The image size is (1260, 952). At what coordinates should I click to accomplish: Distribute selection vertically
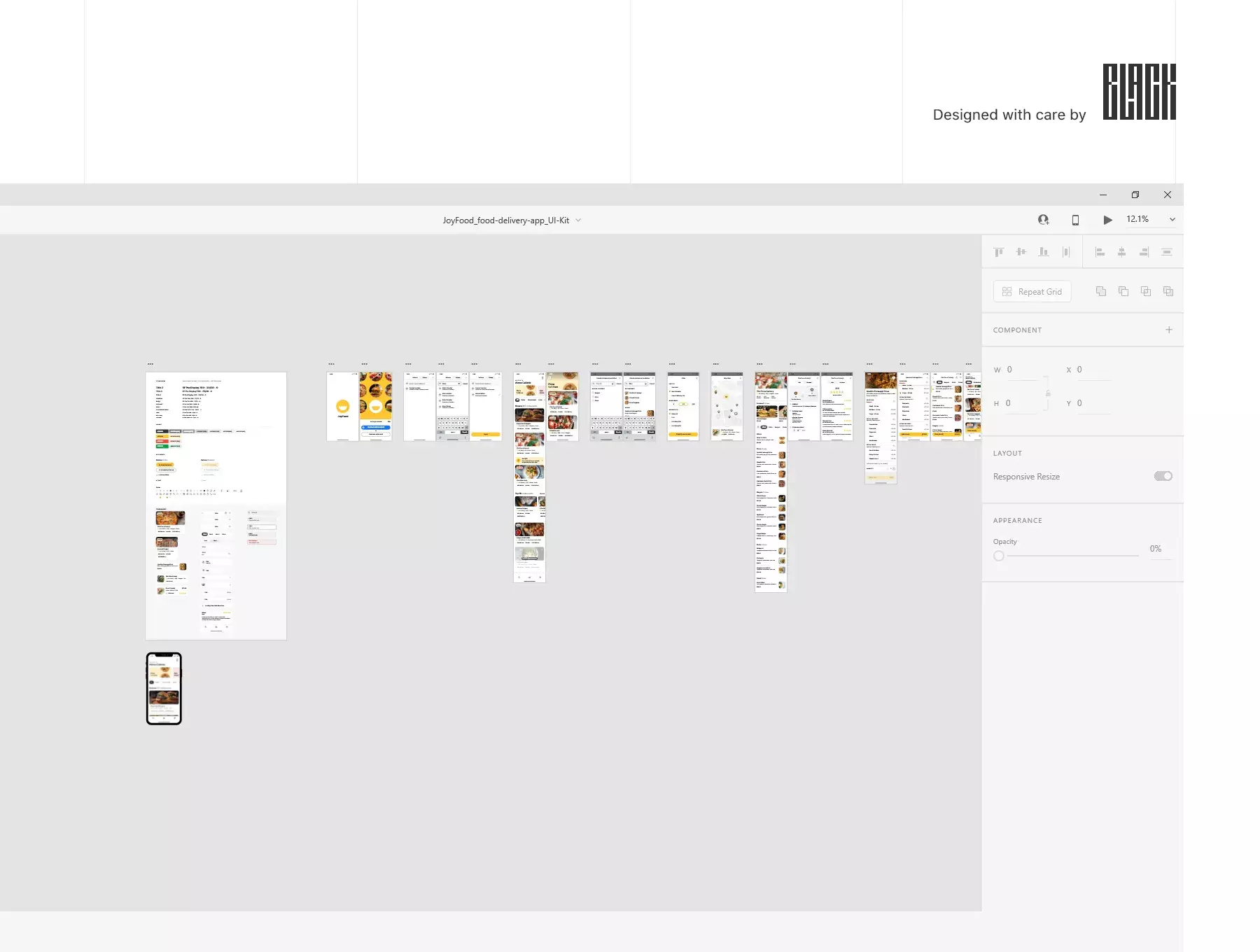[x=1167, y=252]
